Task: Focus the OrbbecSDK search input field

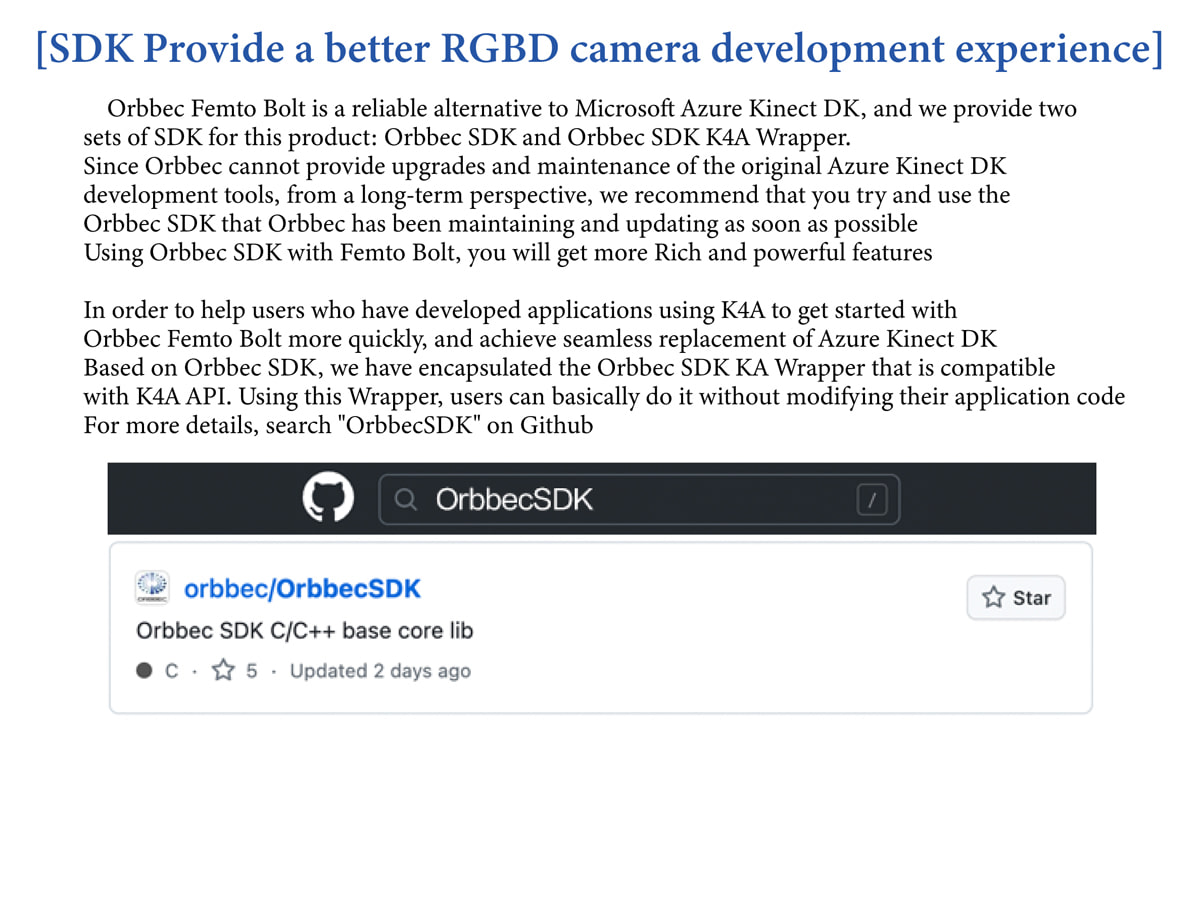Action: [x=620, y=500]
